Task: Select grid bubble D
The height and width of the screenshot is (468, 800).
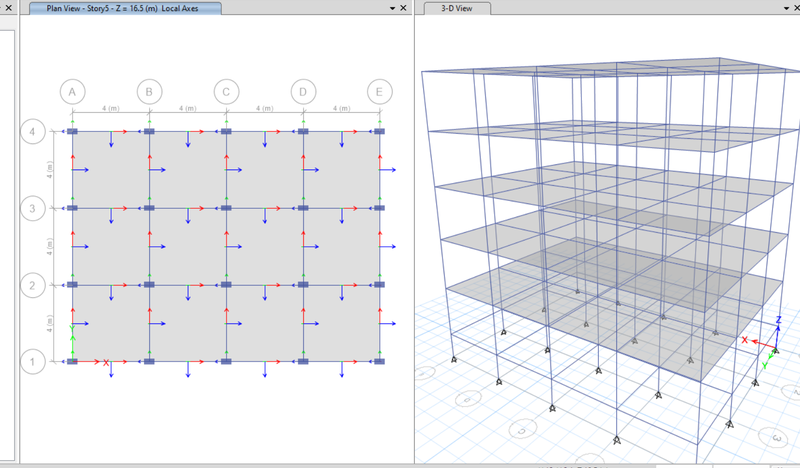Action: (x=303, y=92)
